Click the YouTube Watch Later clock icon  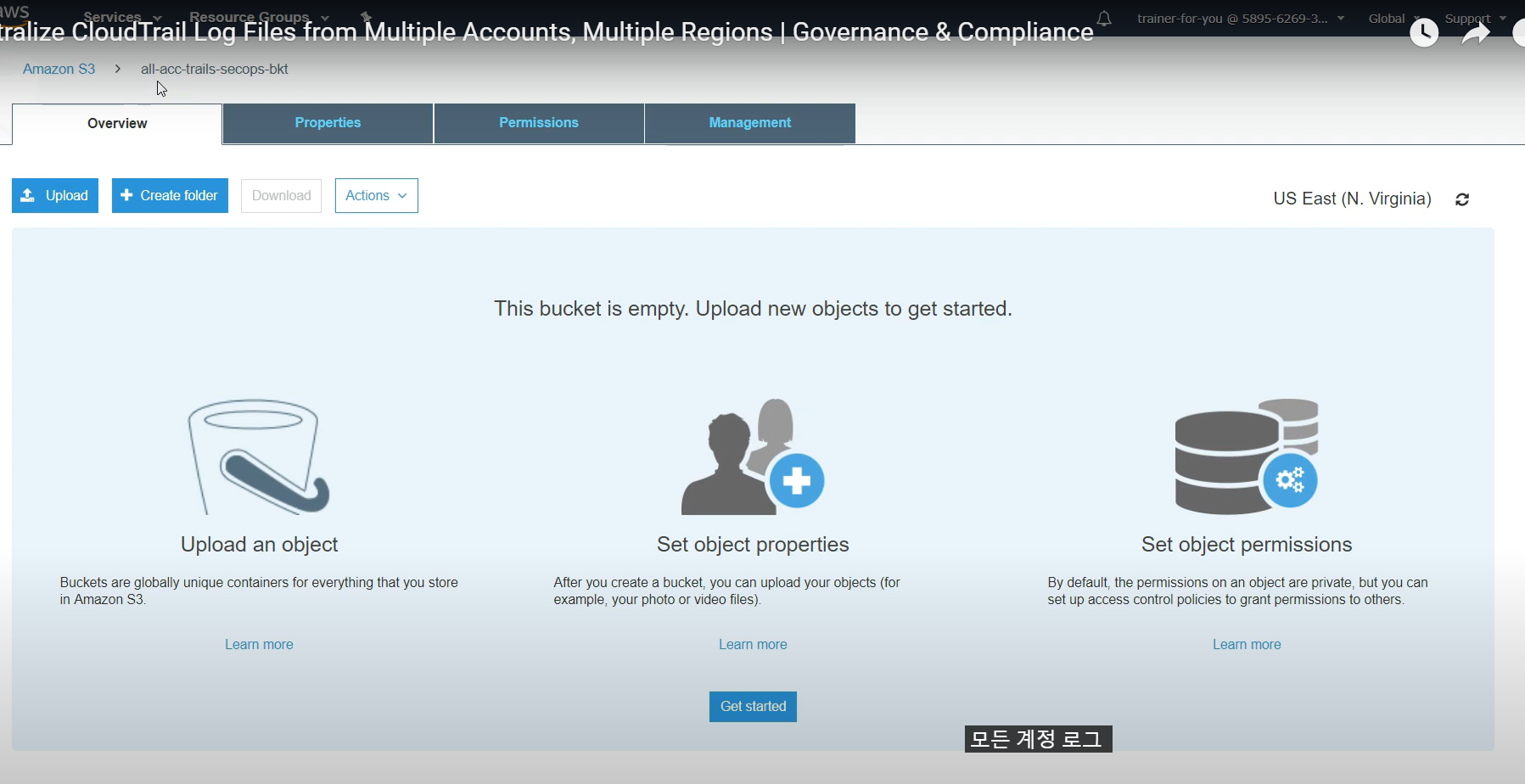[1424, 33]
